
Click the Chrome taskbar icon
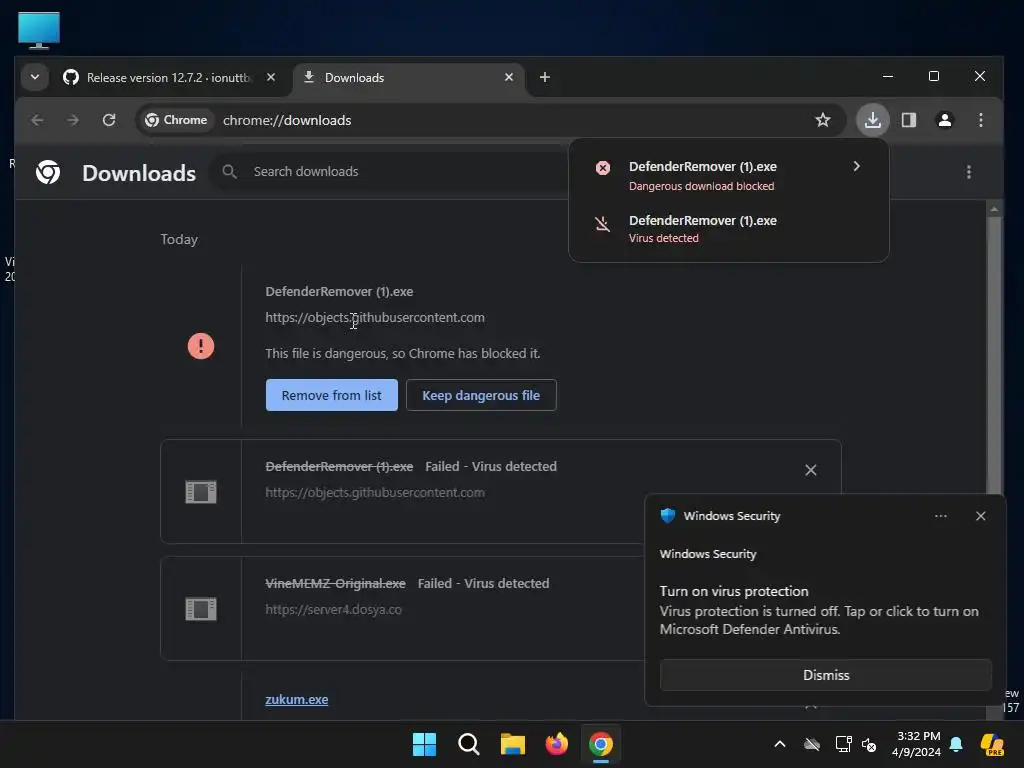[601, 744]
